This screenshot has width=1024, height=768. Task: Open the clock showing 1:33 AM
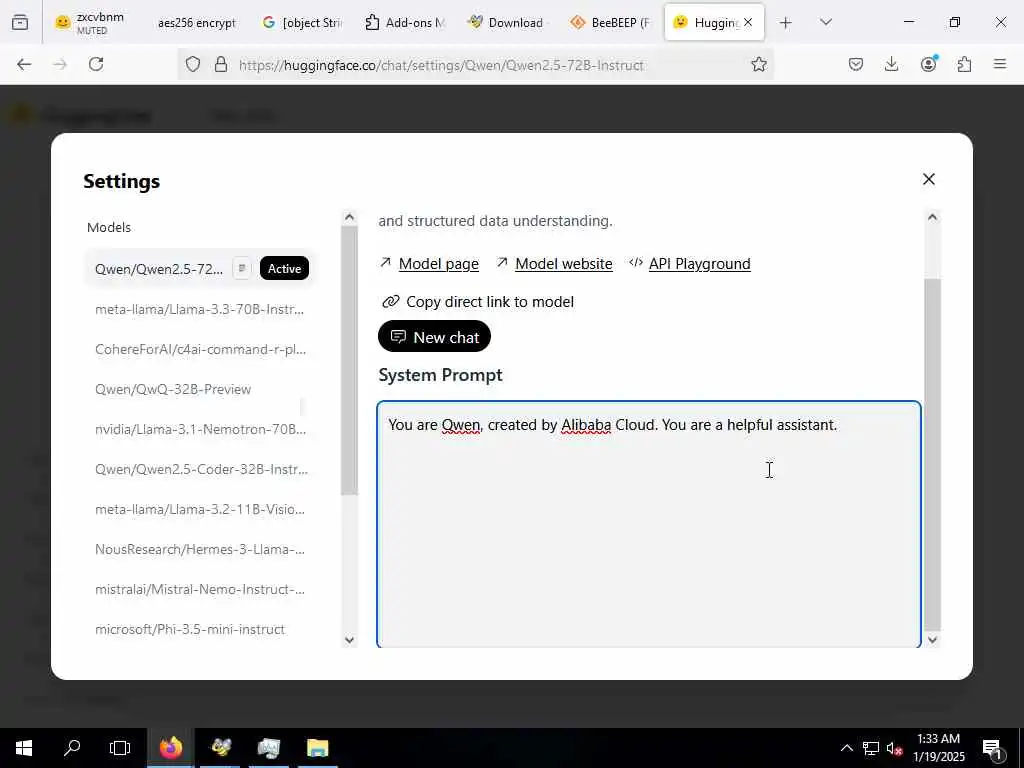[x=938, y=748]
